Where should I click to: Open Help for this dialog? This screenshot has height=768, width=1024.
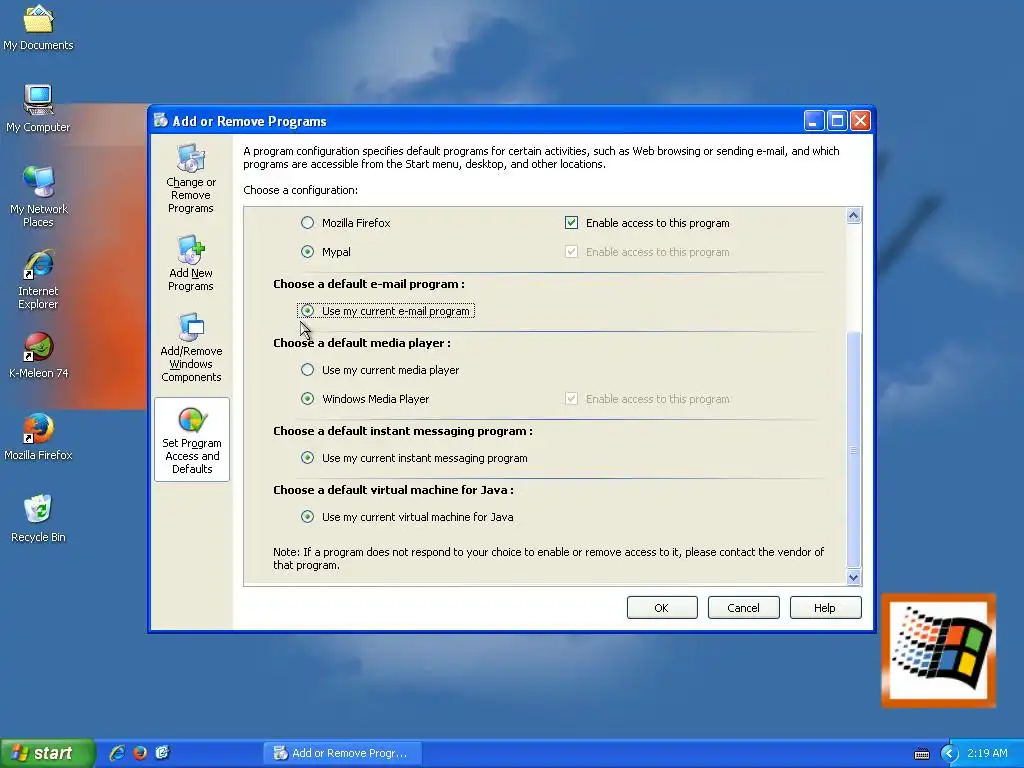pyautogui.click(x=825, y=608)
